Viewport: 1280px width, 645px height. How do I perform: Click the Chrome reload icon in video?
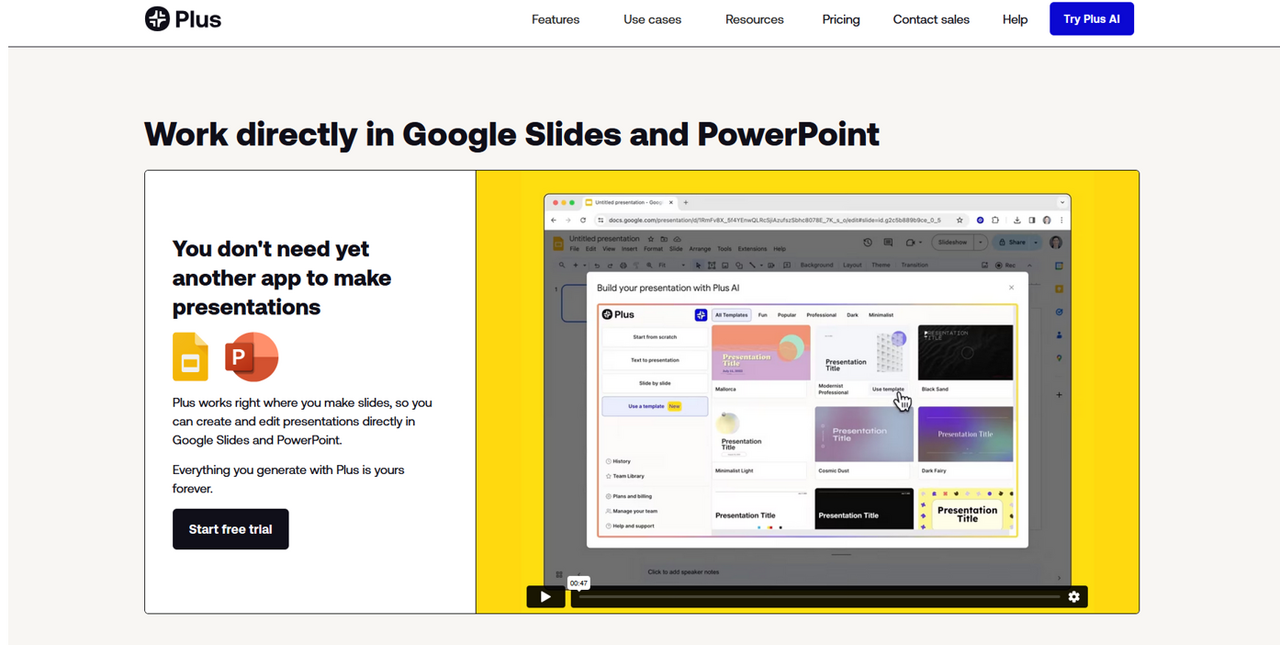point(583,220)
